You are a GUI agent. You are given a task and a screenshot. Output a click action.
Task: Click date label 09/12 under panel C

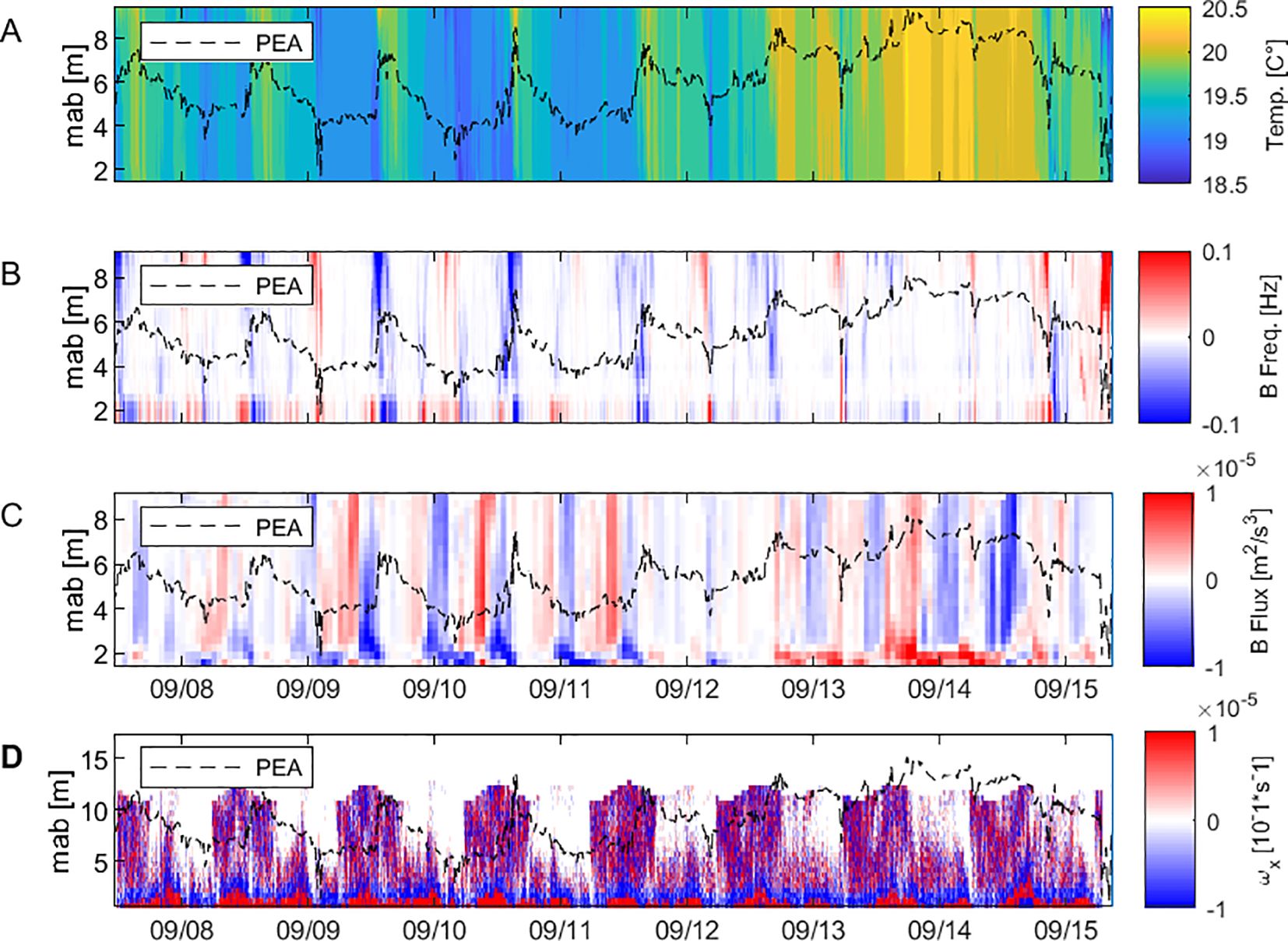pyautogui.click(x=687, y=689)
